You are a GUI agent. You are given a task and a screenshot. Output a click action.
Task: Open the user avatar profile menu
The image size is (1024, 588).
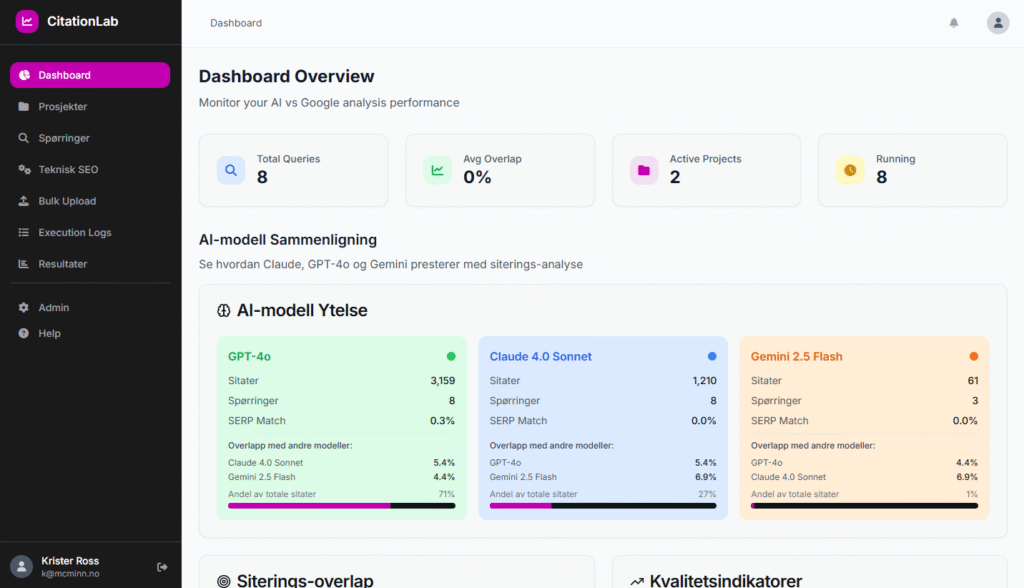(x=997, y=23)
